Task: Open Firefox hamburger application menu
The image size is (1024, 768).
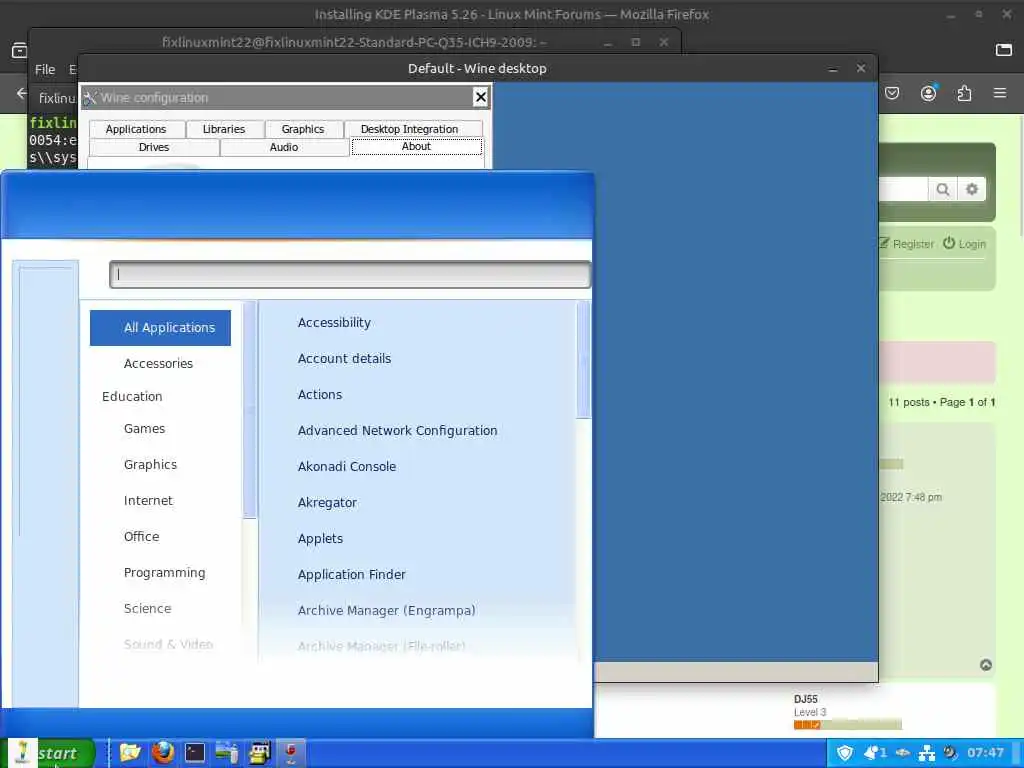Action: [x=1000, y=93]
